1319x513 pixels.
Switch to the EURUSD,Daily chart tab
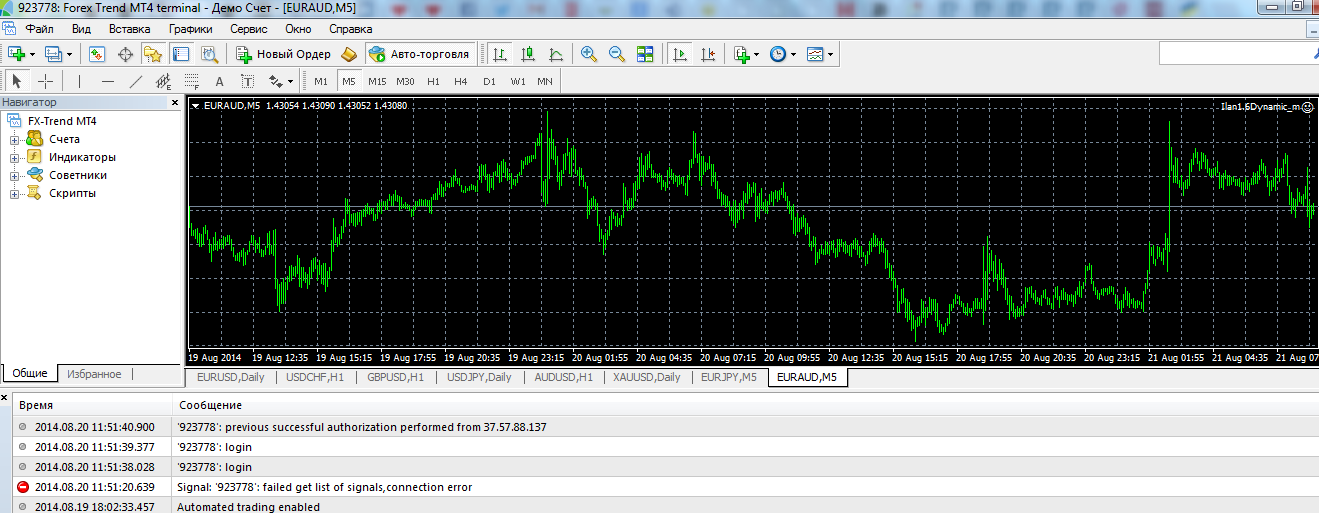pyautogui.click(x=231, y=377)
